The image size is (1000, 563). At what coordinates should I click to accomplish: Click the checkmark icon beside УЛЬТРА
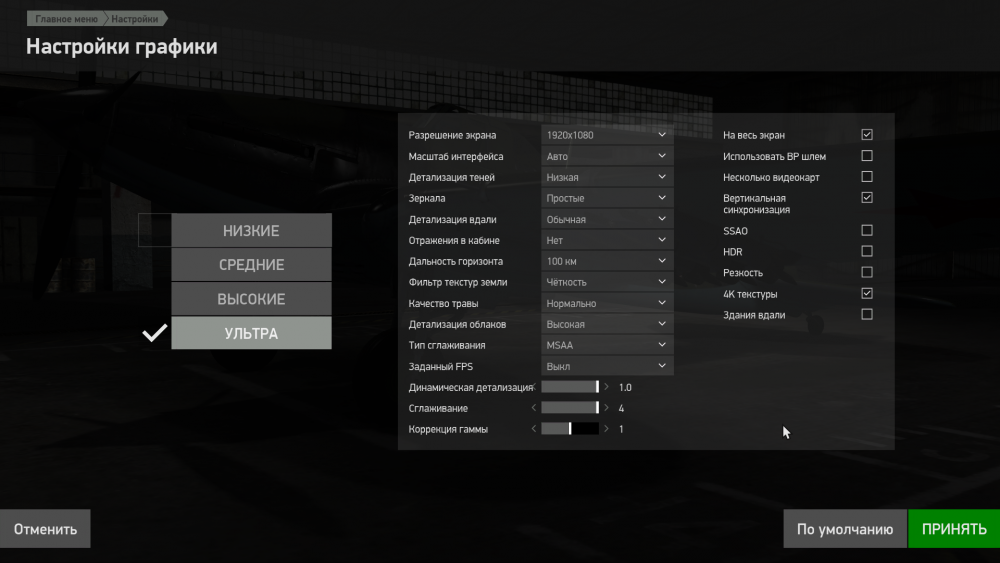coord(154,333)
